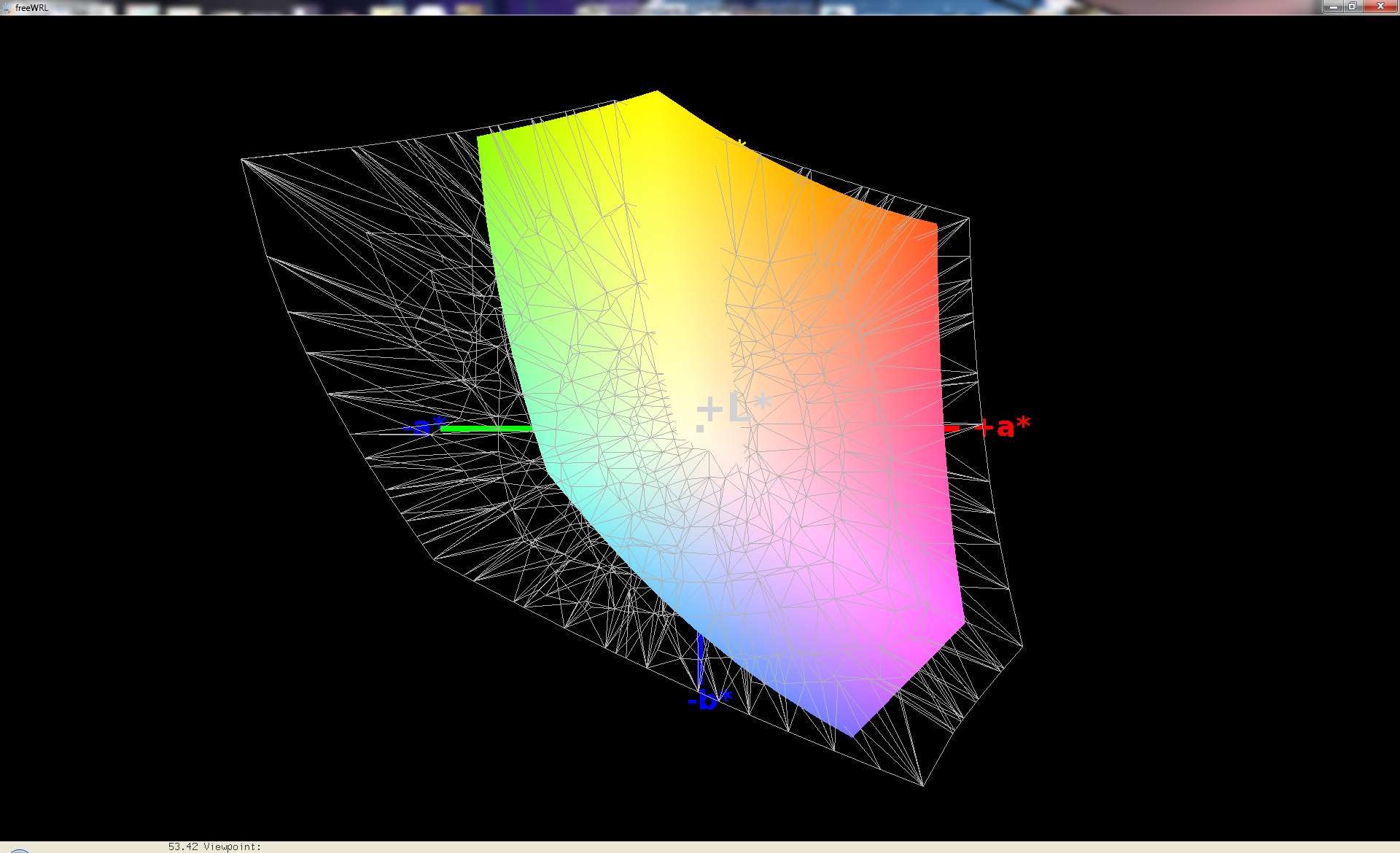Close the freeWRL window
1400x853 pixels.
[x=1380, y=7]
